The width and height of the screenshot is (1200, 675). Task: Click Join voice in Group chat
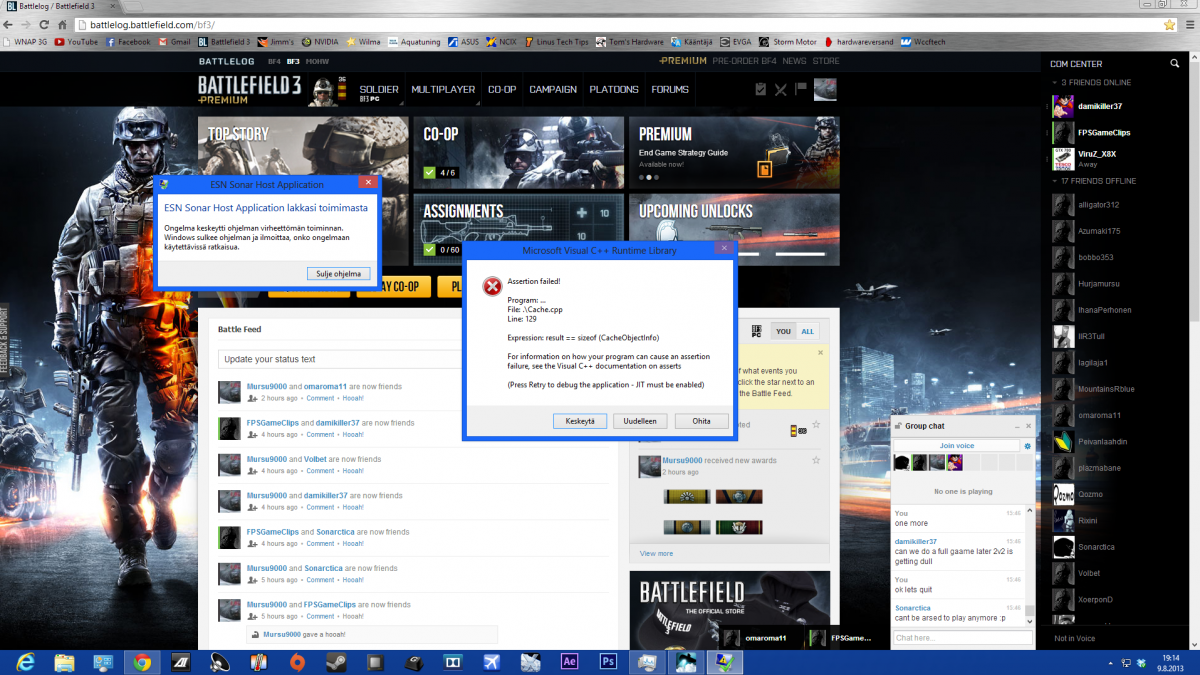coord(957,445)
